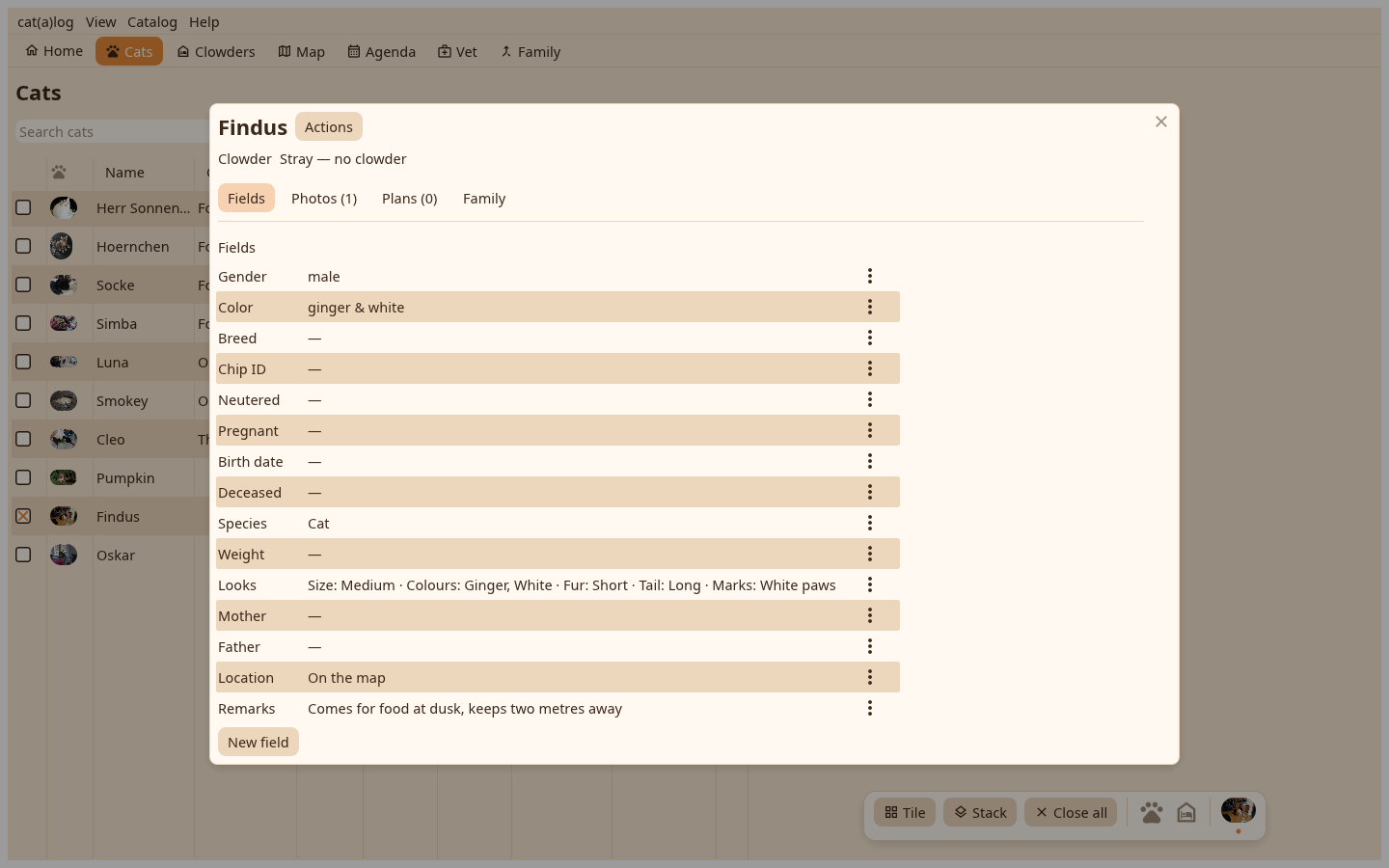The image size is (1389, 868).
Task: Click the Findus thumbnail in the dock
Action: click(x=1239, y=810)
